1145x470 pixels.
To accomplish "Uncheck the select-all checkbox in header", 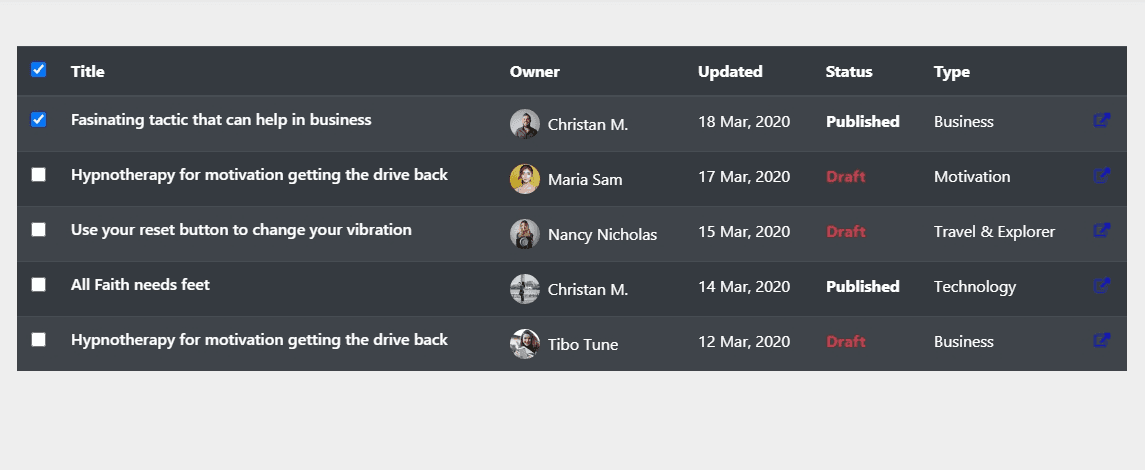I will click(x=39, y=70).
